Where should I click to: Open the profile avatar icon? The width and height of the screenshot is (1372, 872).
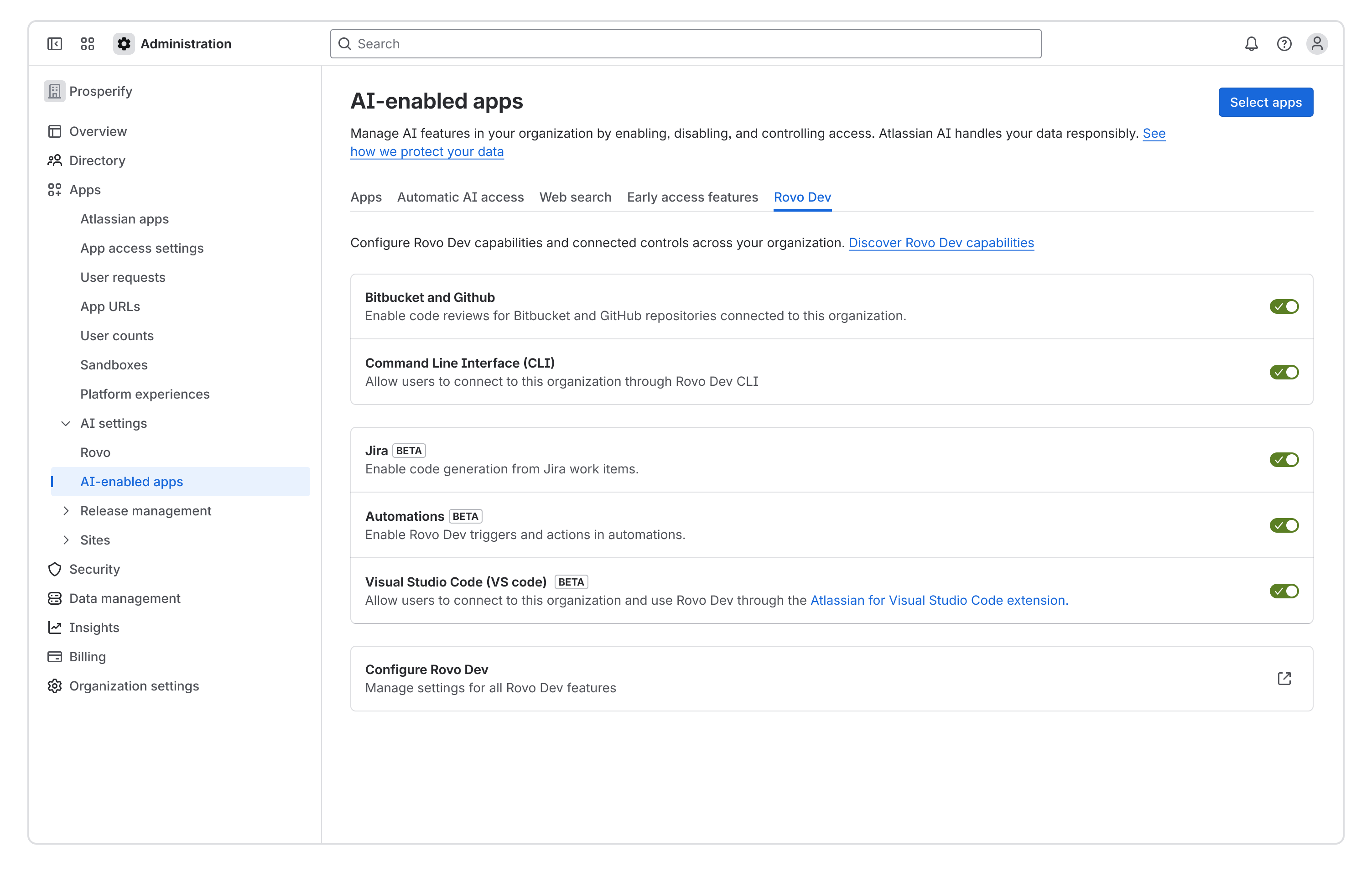click(x=1317, y=43)
